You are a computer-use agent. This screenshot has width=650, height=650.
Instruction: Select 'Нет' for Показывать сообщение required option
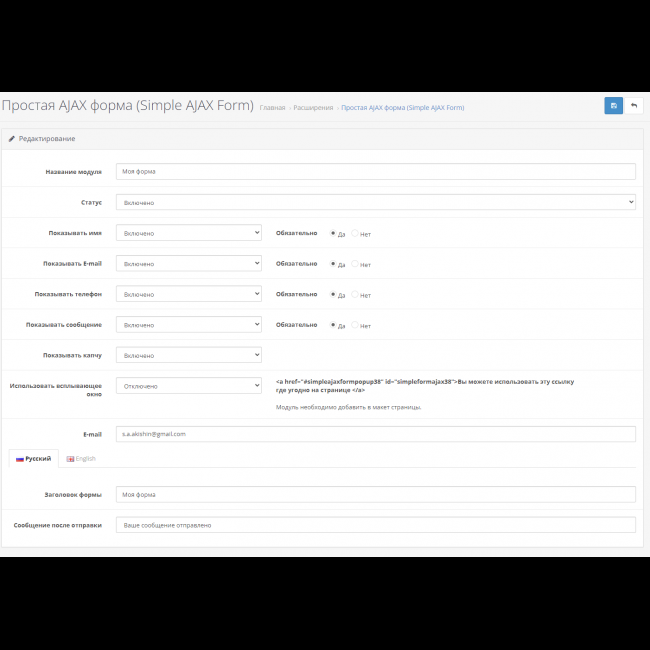[355, 325]
